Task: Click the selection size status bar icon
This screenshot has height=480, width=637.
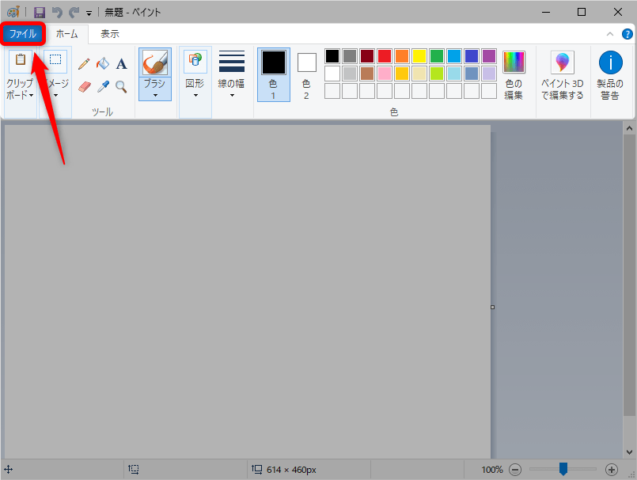Action: pyautogui.click(x=134, y=469)
